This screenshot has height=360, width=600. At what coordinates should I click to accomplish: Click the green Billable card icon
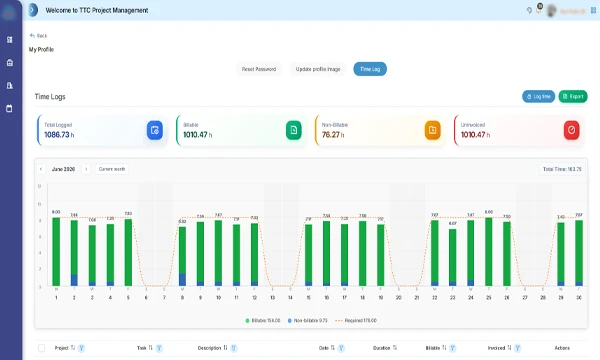[293, 130]
